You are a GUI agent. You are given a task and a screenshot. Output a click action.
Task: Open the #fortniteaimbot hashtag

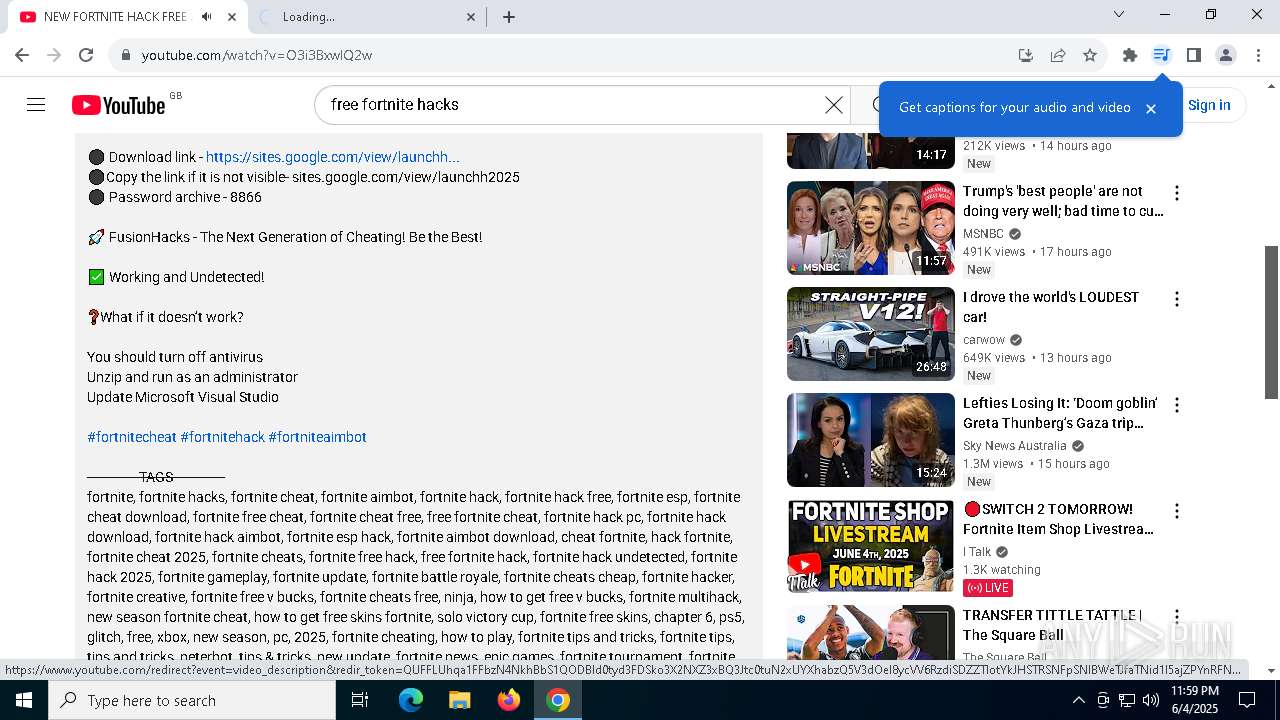(317, 437)
